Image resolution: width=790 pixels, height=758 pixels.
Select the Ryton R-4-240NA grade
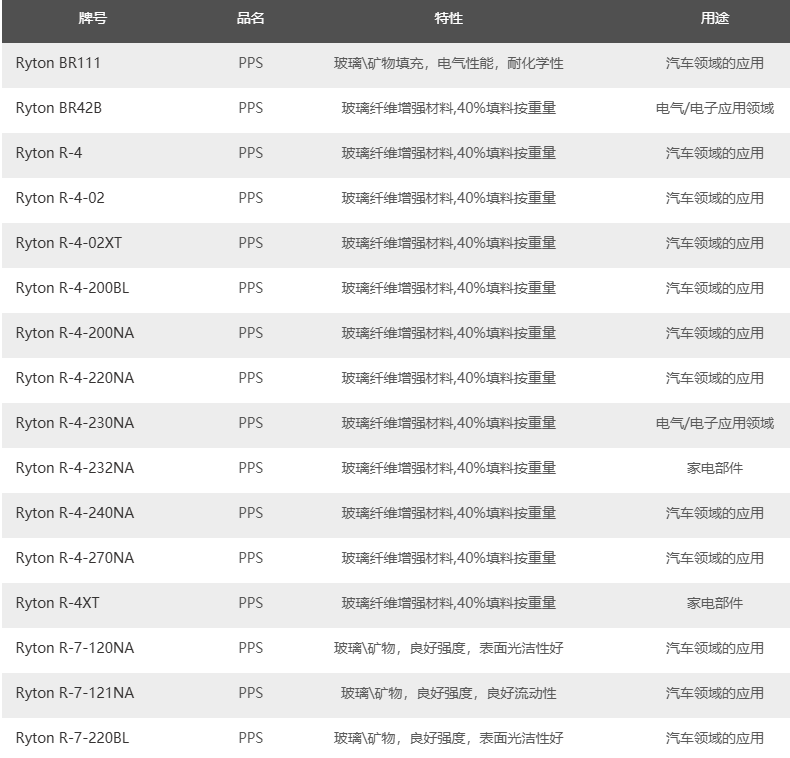pos(74,513)
